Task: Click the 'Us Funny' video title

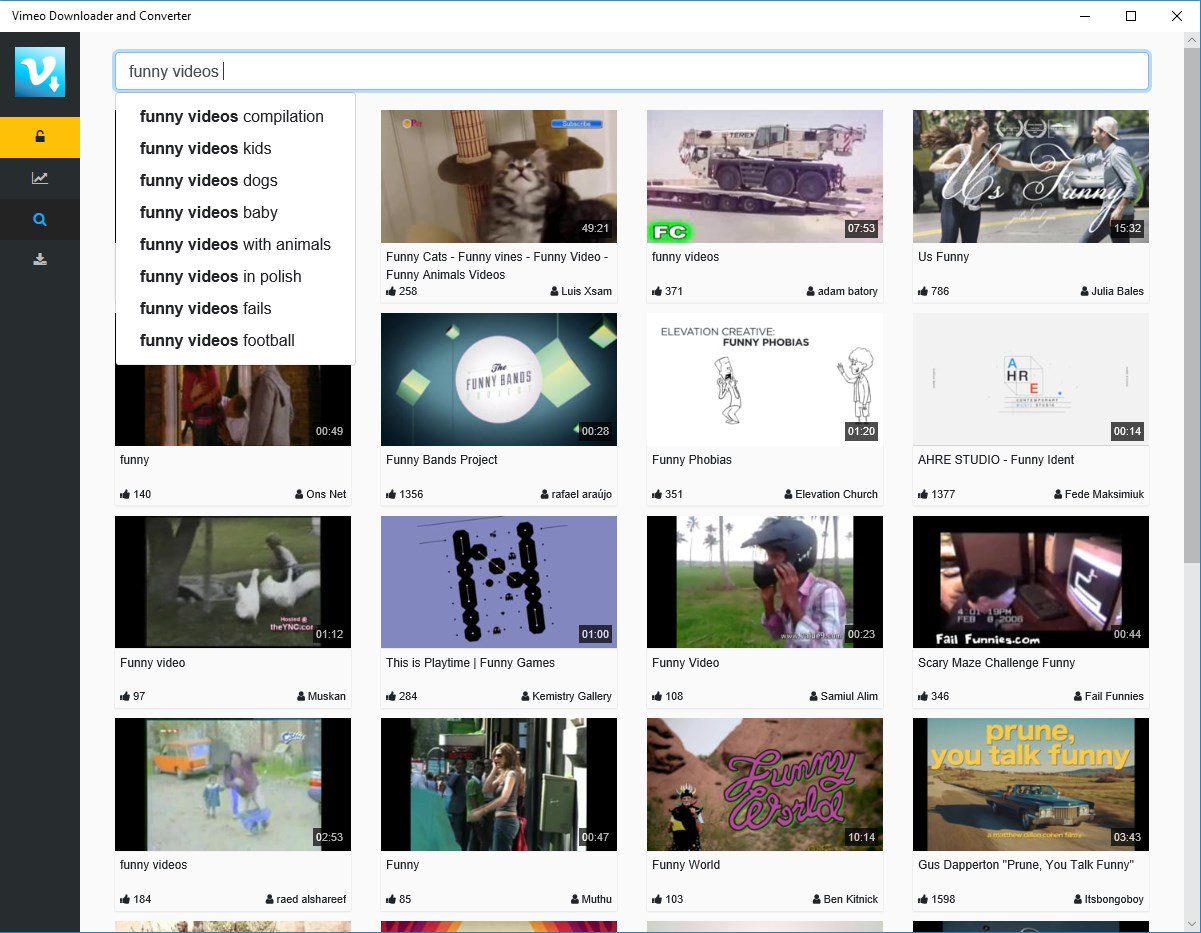Action: pyautogui.click(x=944, y=257)
